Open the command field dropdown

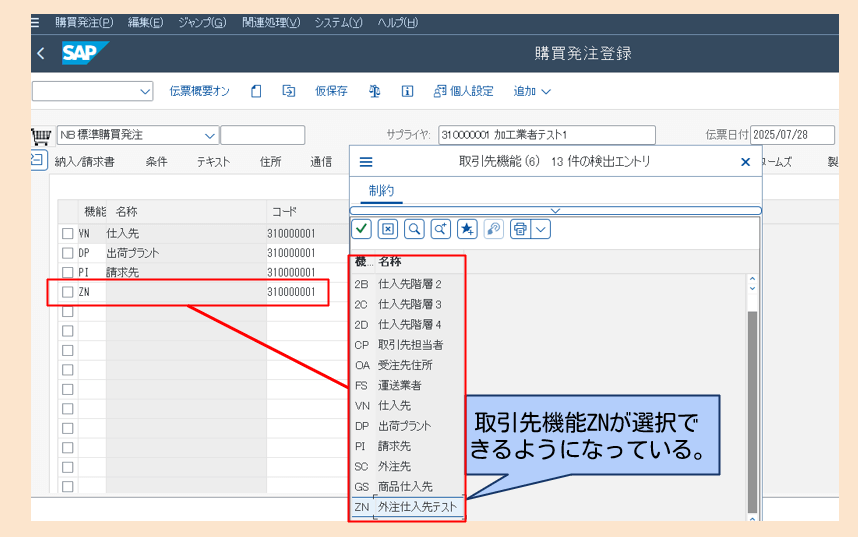pyautogui.click(x=144, y=91)
